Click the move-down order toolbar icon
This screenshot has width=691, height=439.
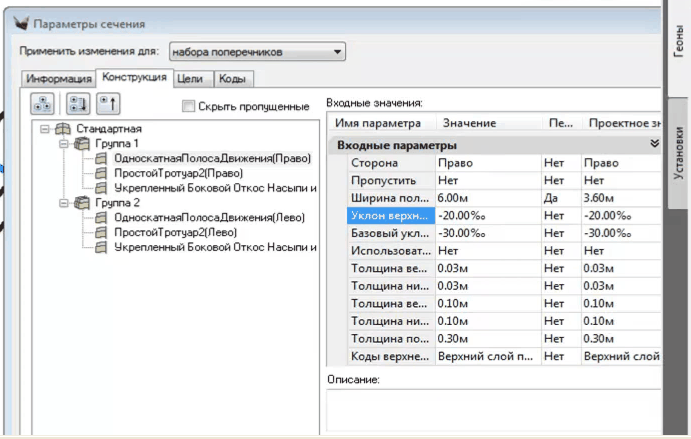pyautogui.click(x=77, y=103)
